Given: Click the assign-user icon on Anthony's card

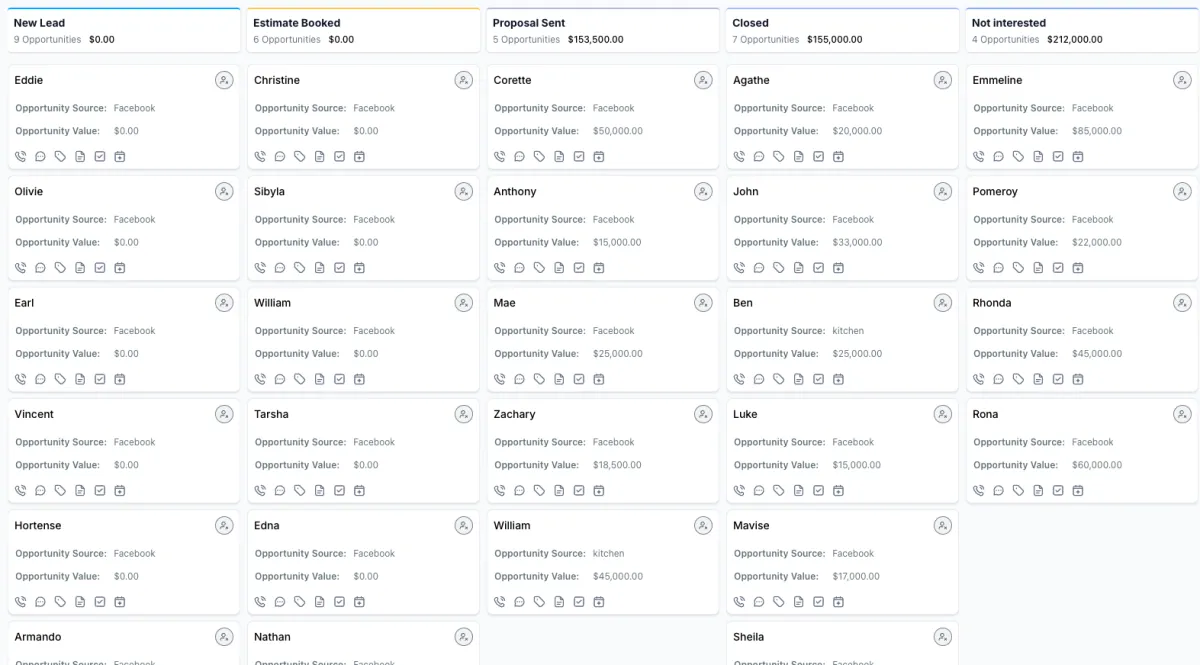Looking at the screenshot, I should click(x=703, y=192).
